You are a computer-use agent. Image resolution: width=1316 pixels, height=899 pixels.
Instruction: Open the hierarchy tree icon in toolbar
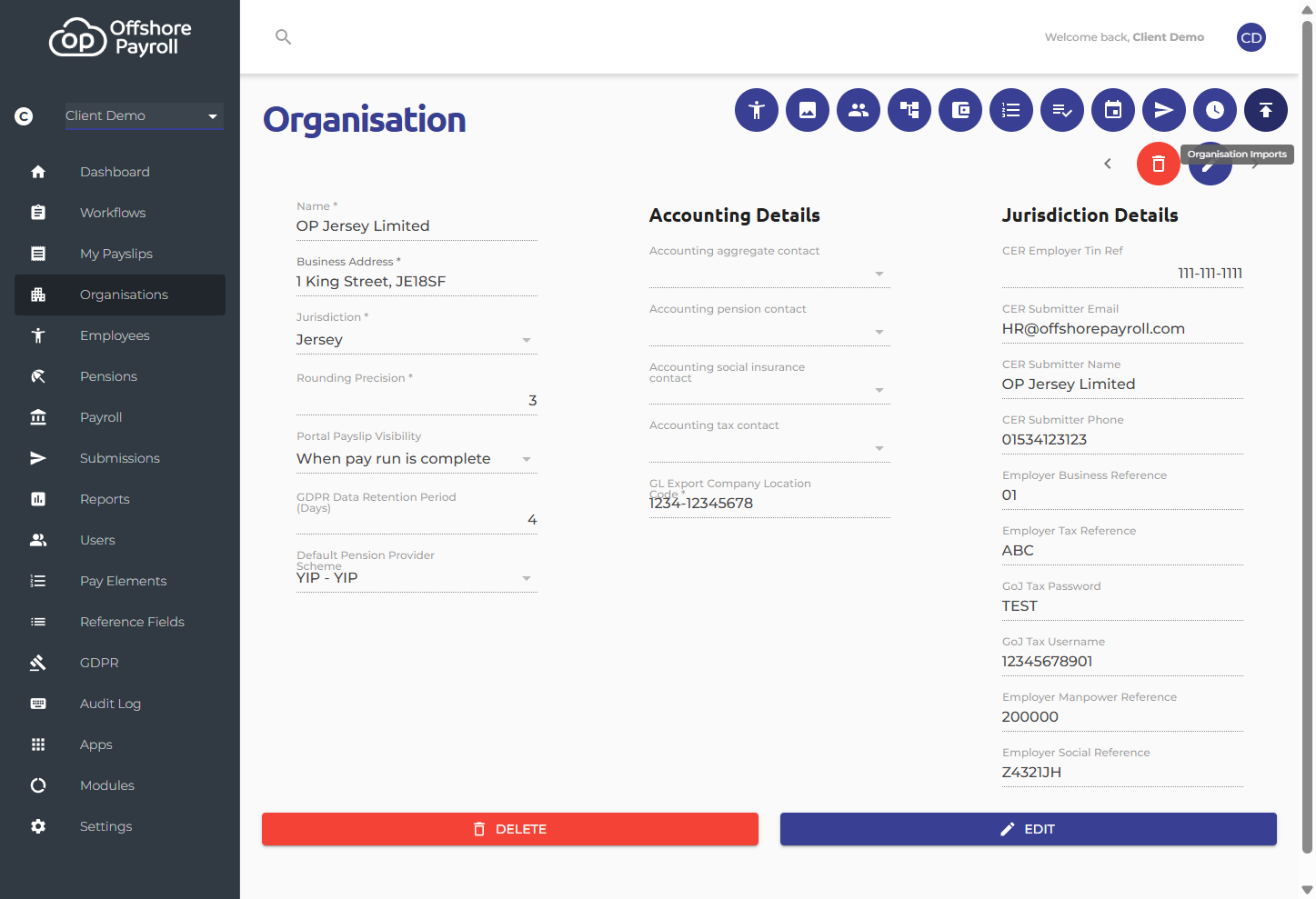[909, 110]
